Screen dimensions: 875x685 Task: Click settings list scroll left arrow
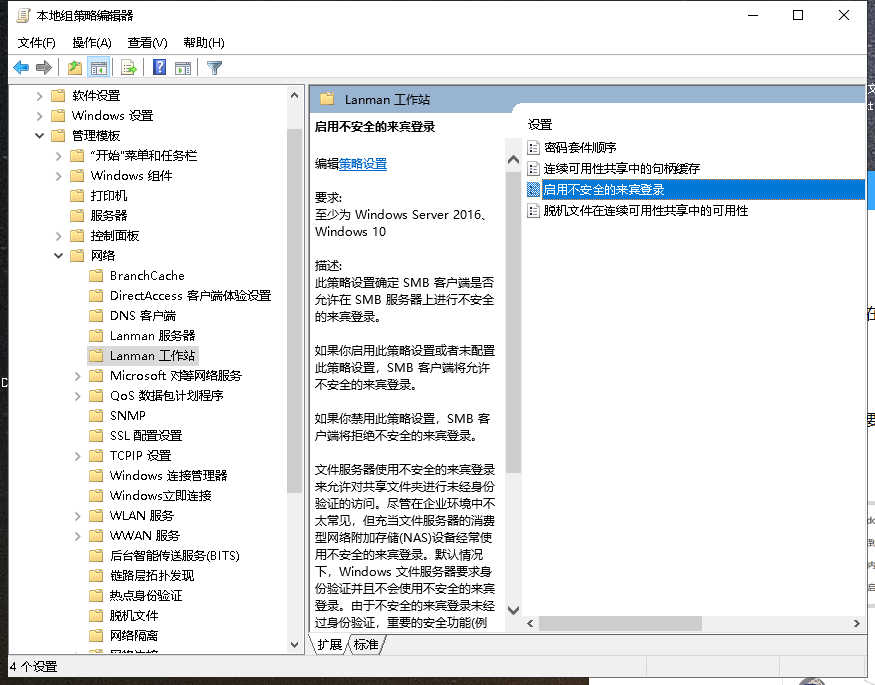point(530,624)
